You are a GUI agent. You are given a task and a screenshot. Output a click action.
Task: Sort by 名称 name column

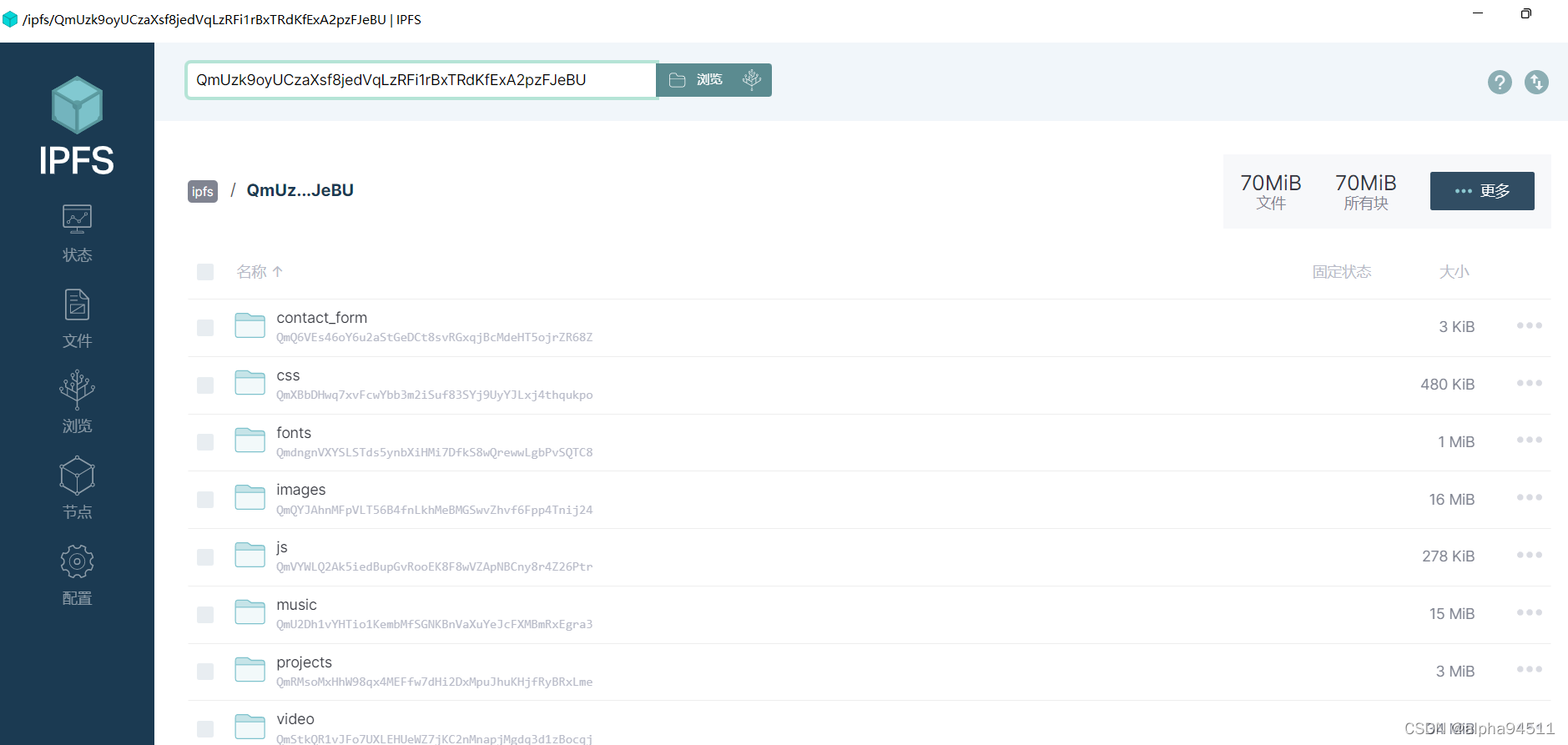[260, 272]
